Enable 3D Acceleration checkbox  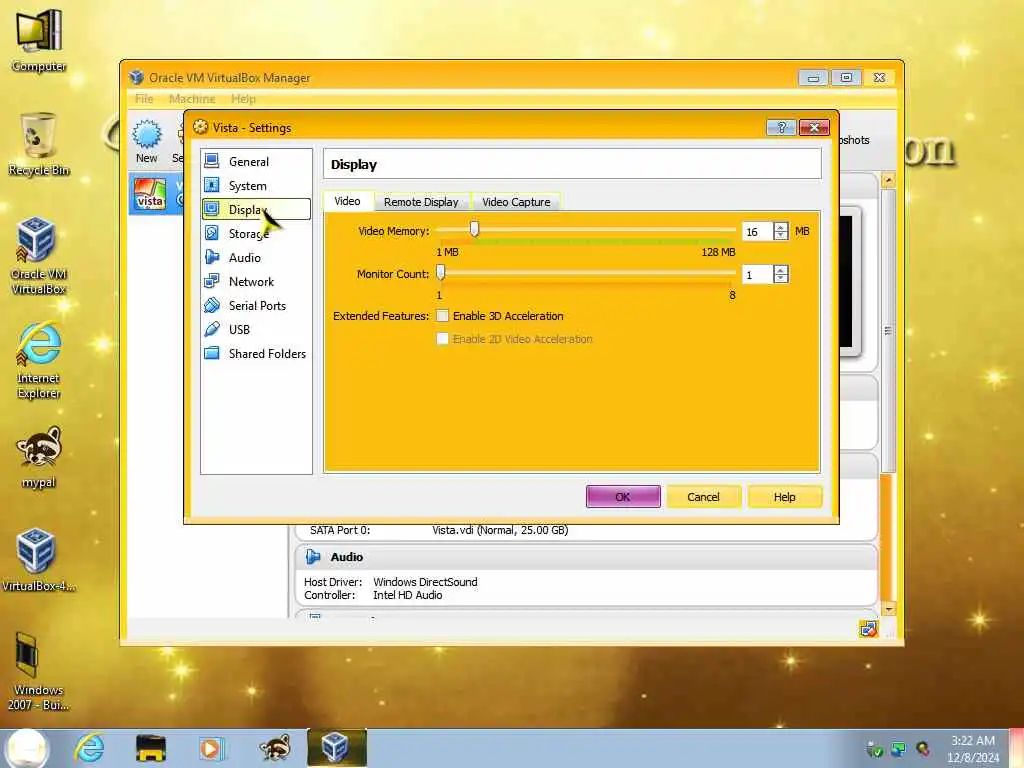[442, 316]
